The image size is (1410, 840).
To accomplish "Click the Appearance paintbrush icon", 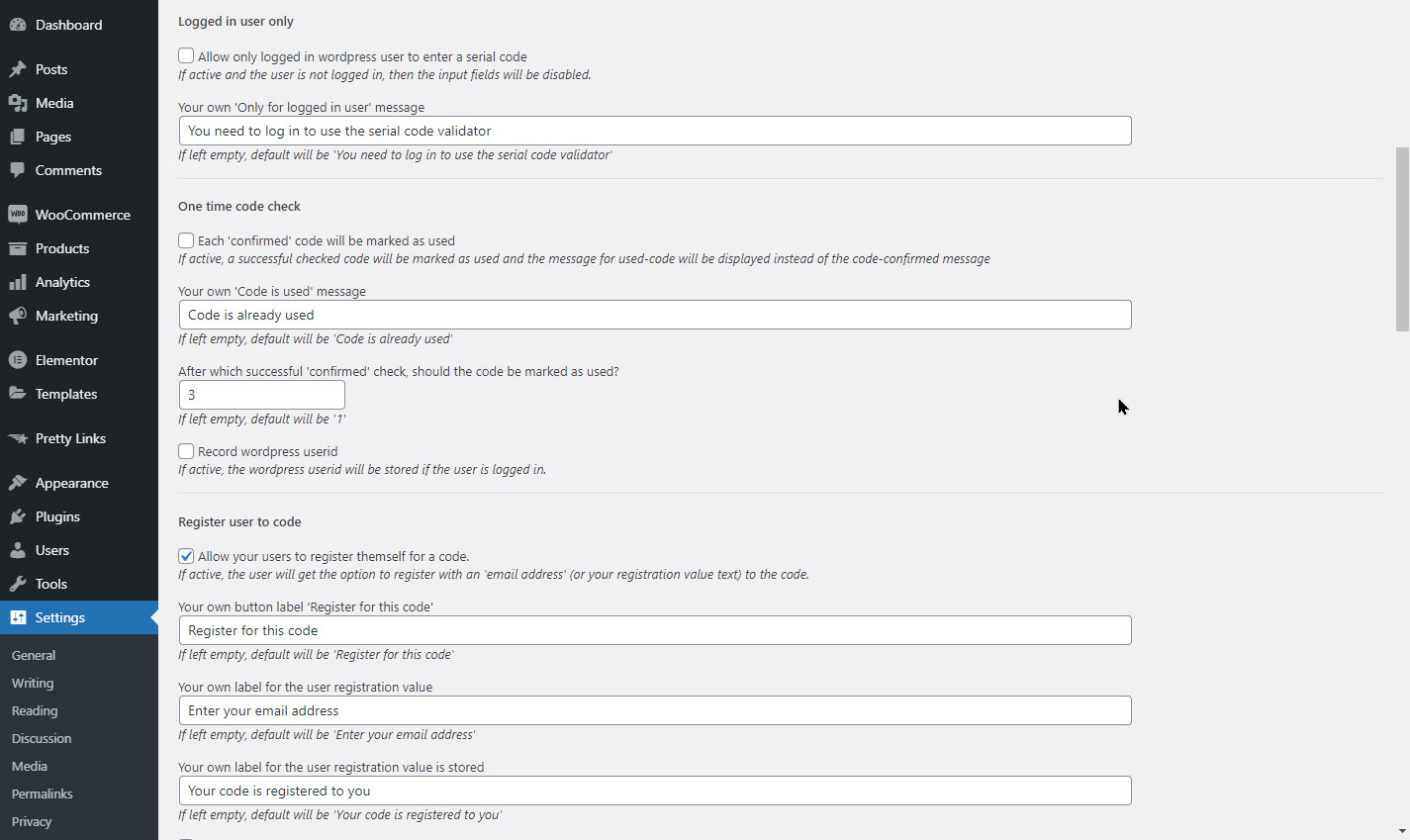I will click(18, 483).
